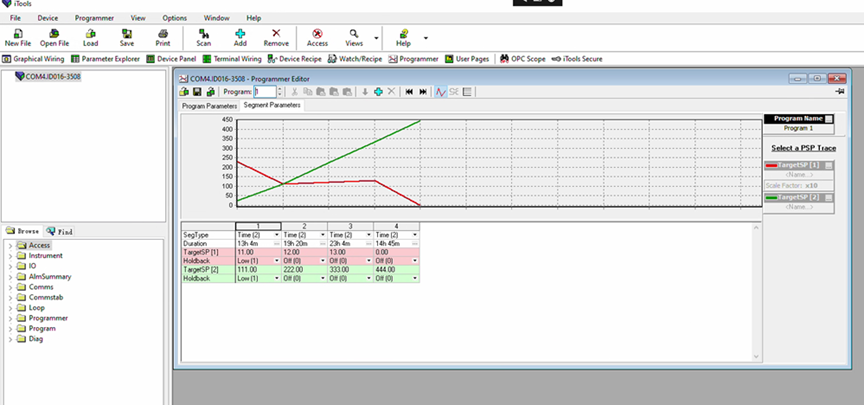Jump to last segment icon

423,92
